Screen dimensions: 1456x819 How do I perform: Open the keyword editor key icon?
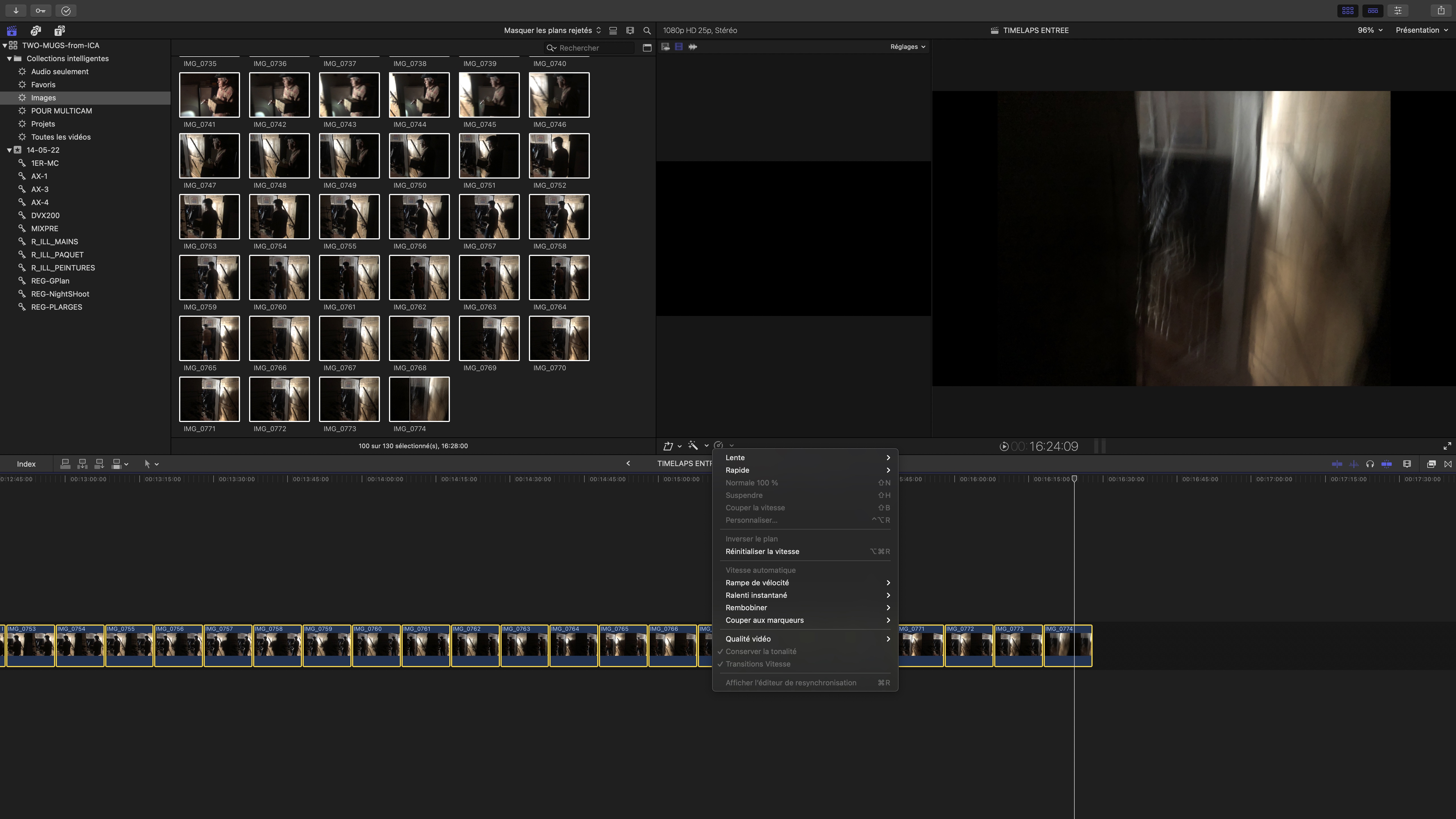coord(41,11)
